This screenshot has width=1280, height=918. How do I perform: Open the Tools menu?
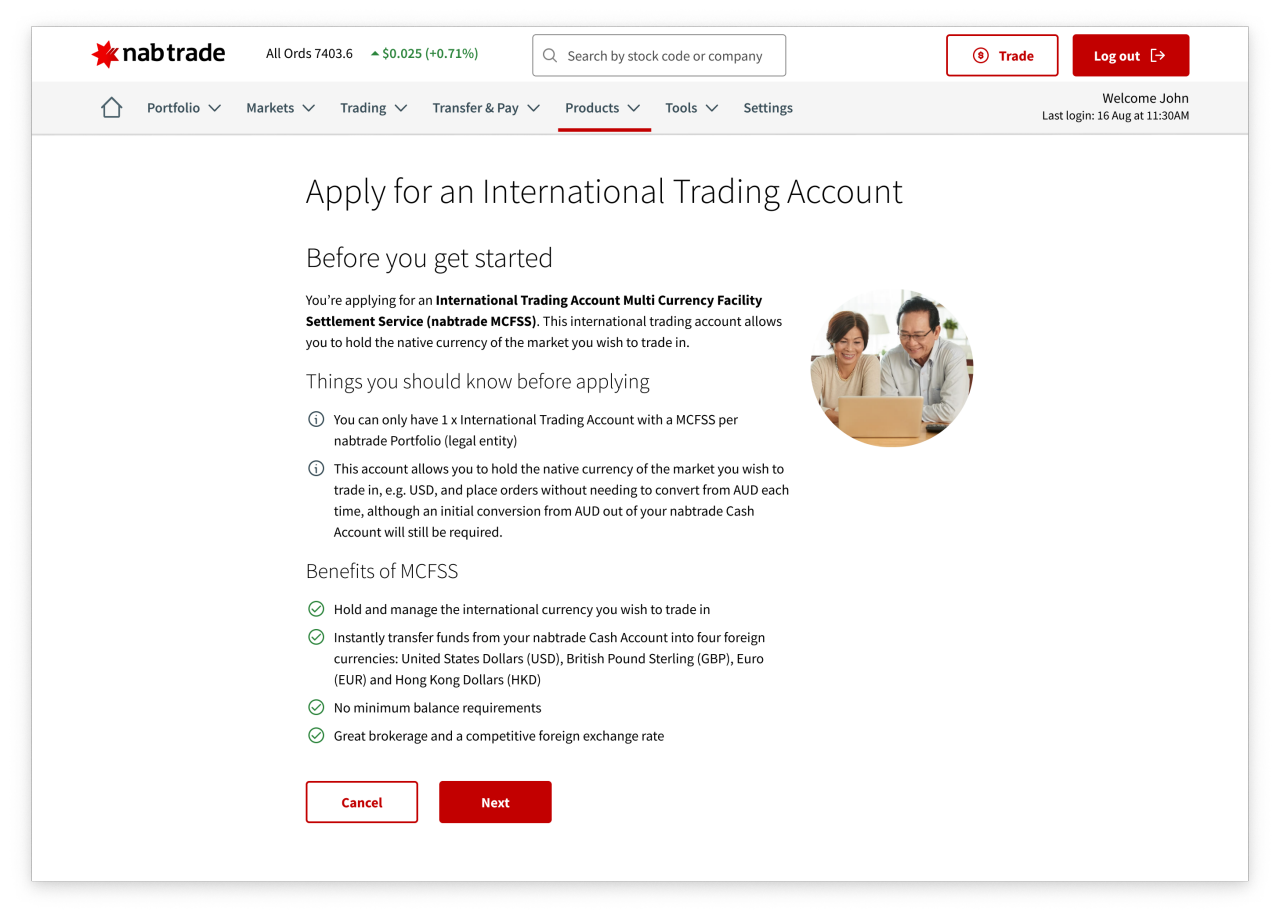[692, 108]
